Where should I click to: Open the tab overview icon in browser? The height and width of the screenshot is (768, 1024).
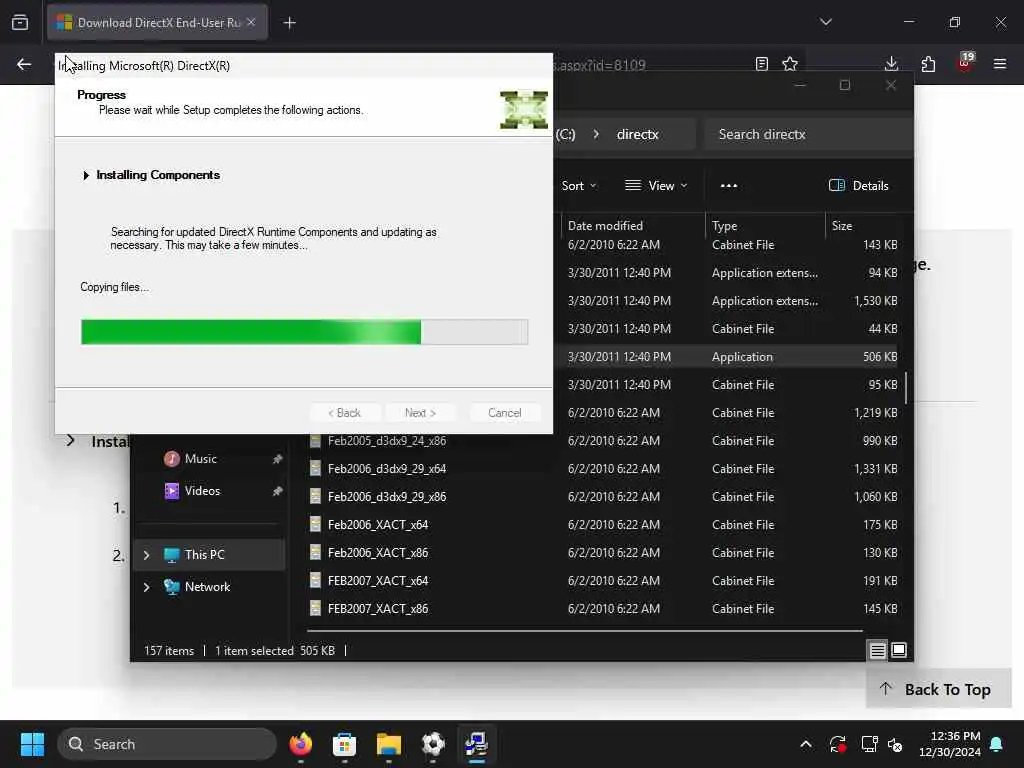click(x=20, y=23)
